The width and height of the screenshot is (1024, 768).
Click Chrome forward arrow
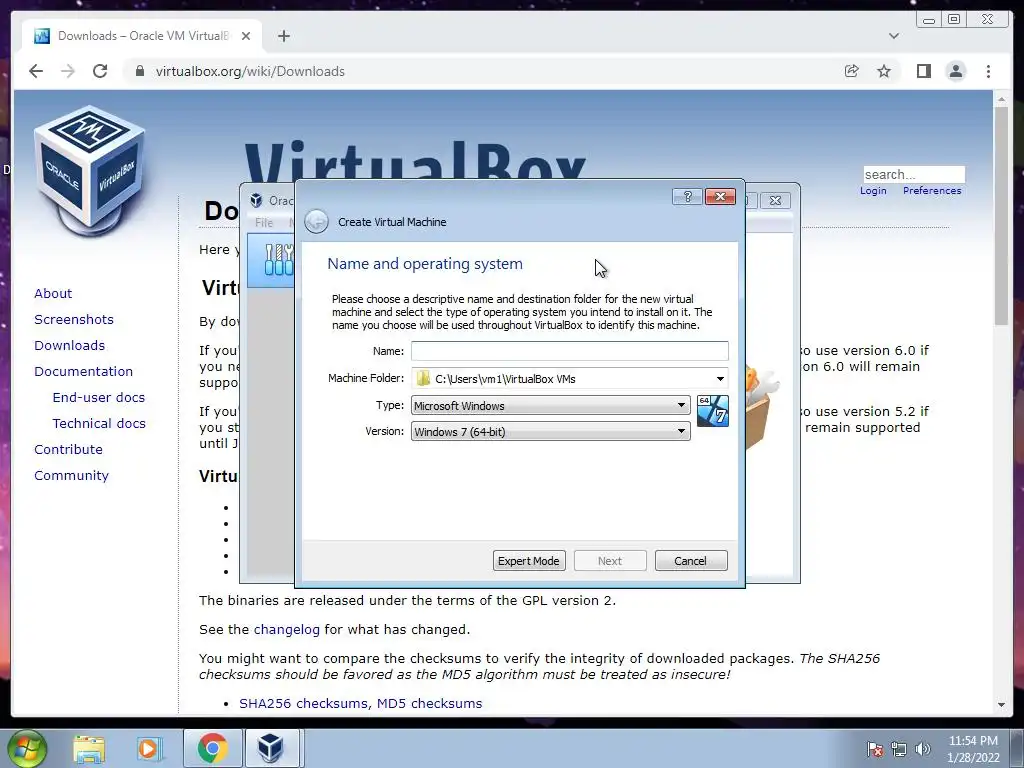click(68, 71)
